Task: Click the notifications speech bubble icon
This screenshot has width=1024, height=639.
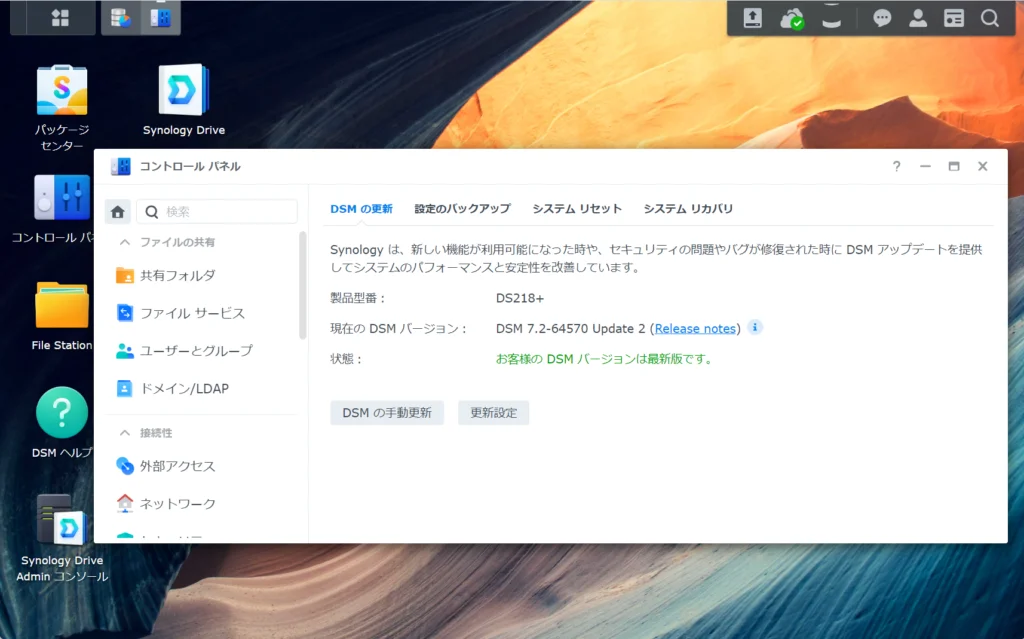Action: 882,18
